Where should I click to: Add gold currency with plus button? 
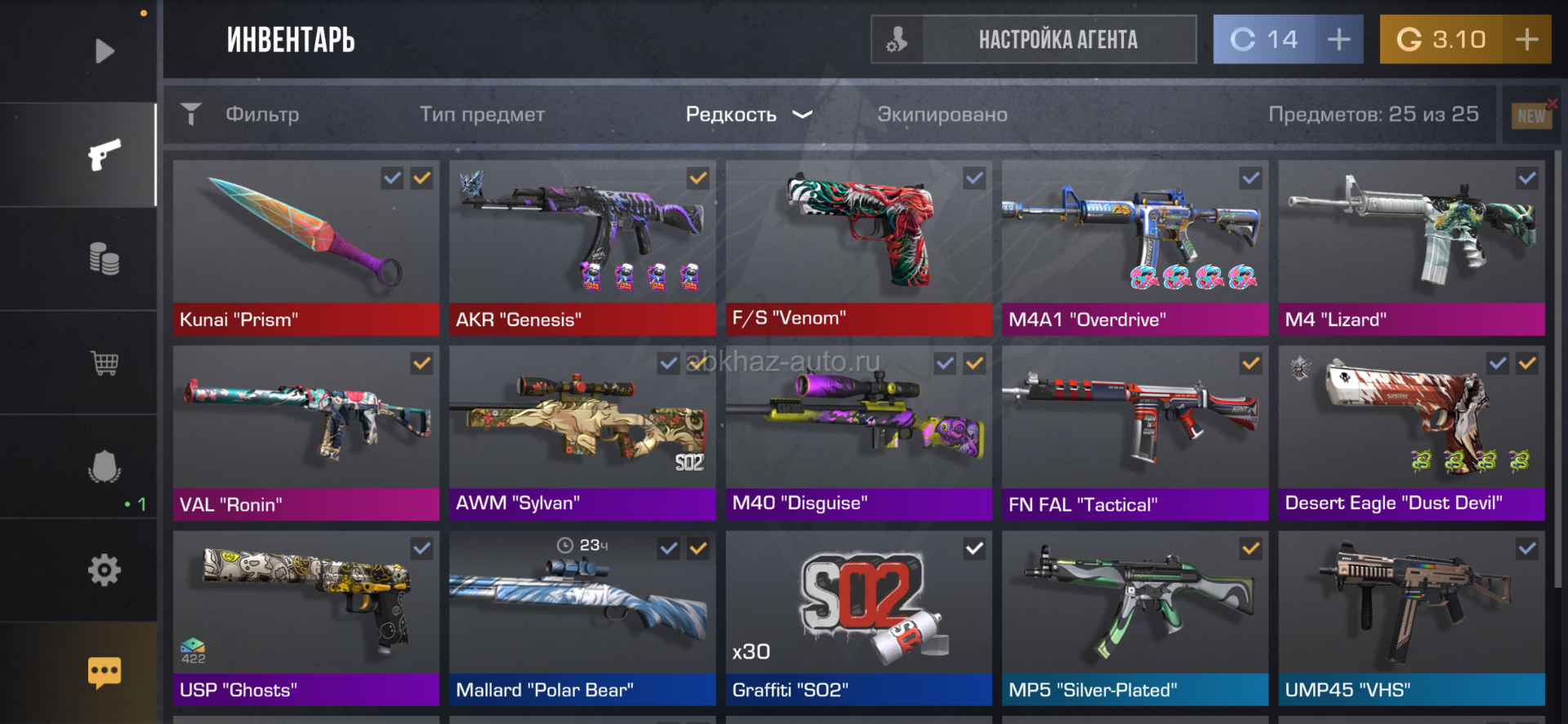coord(1526,39)
